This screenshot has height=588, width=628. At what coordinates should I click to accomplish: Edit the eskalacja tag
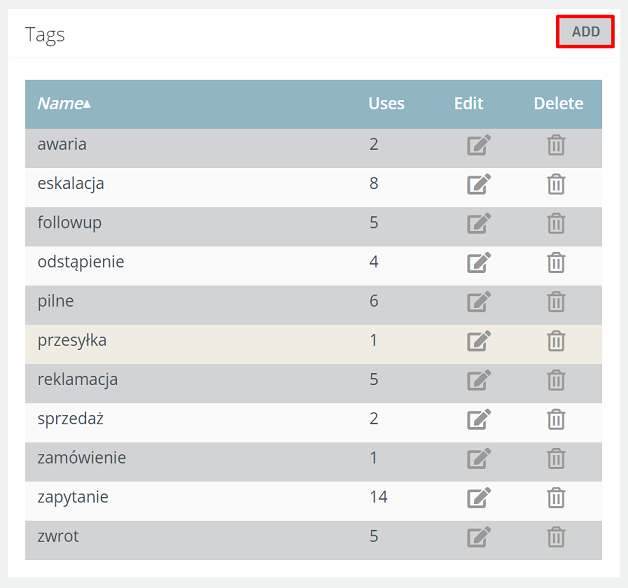click(479, 184)
